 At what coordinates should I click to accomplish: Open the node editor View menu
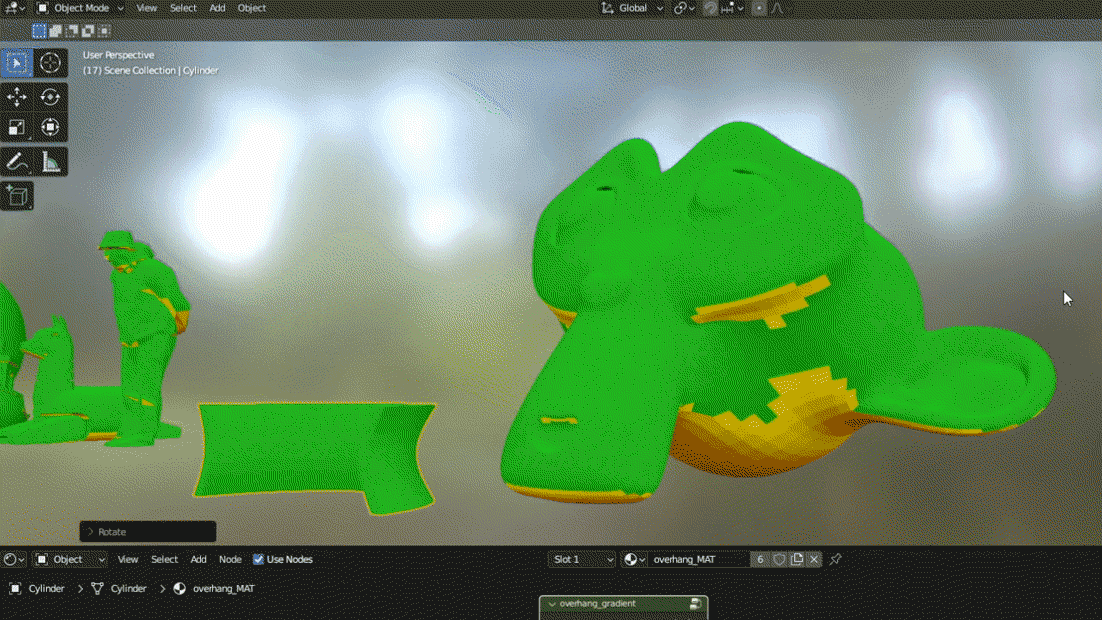click(x=128, y=560)
